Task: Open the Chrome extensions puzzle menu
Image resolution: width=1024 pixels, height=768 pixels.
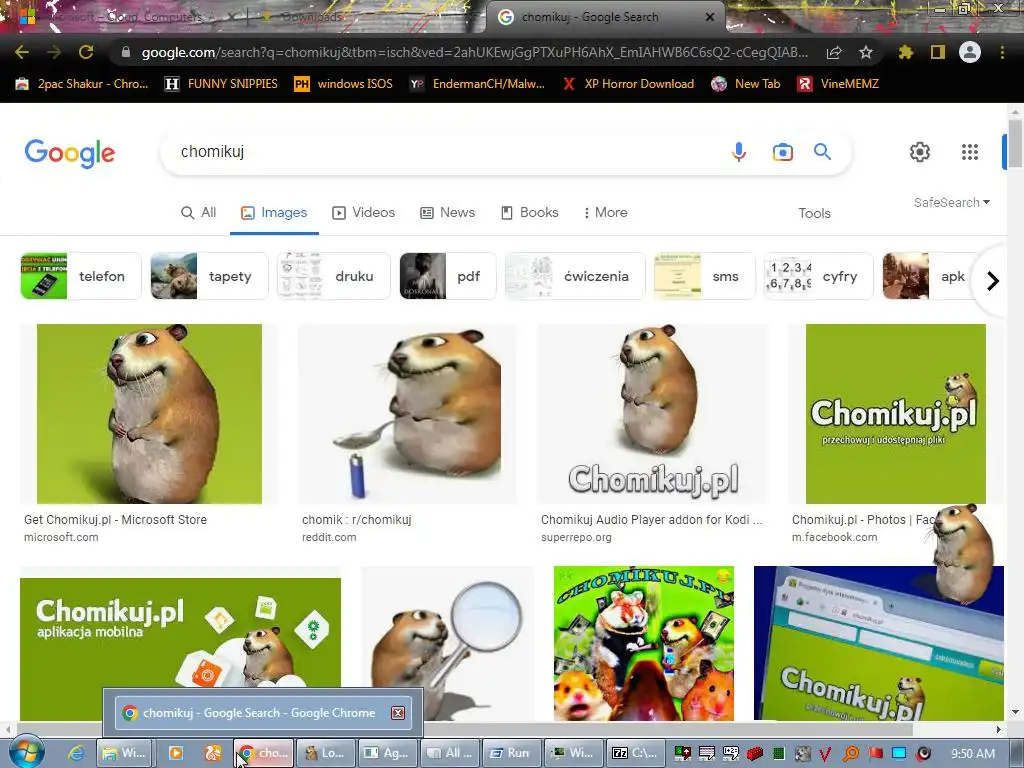Action: (906, 52)
